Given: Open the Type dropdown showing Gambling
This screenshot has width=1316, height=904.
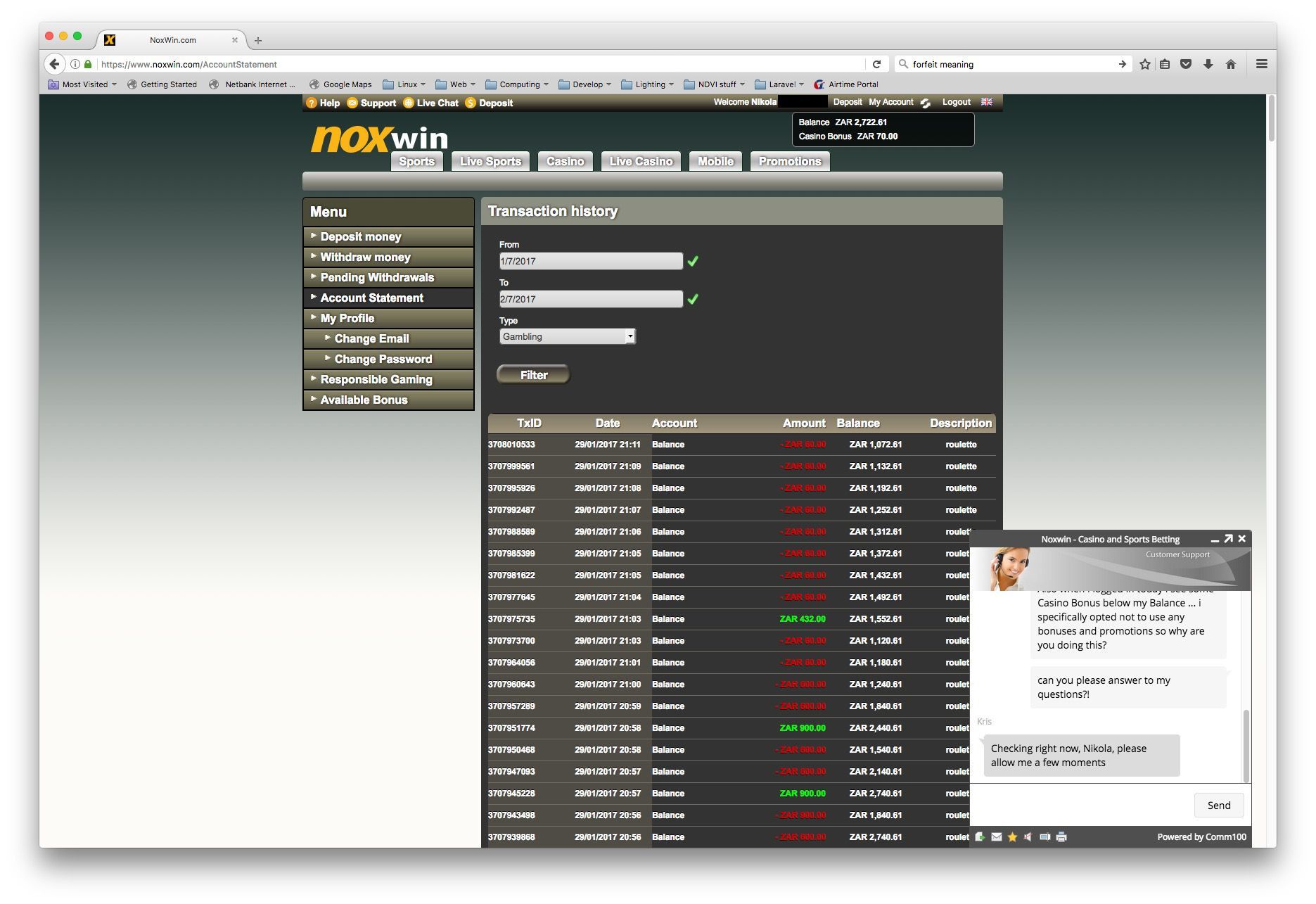Looking at the screenshot, I should tap(568, 336).
